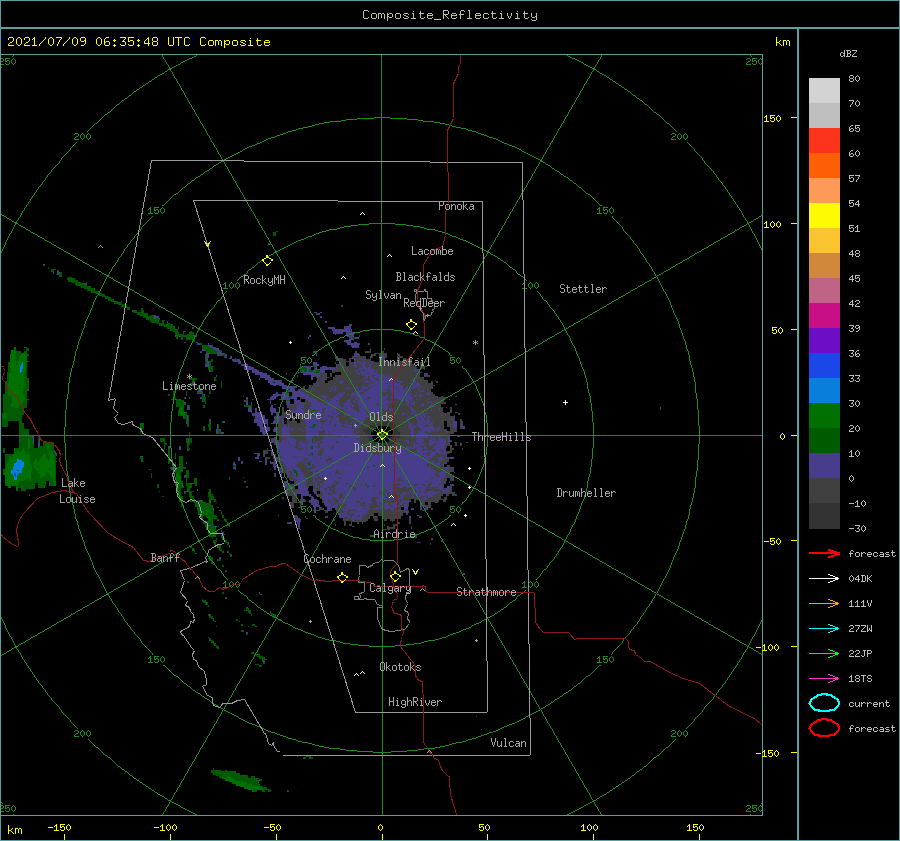Click the orange 111V arrow icon
Viewport: 900px width, 841px height.
pyautogui.click(x=824, y=603)
